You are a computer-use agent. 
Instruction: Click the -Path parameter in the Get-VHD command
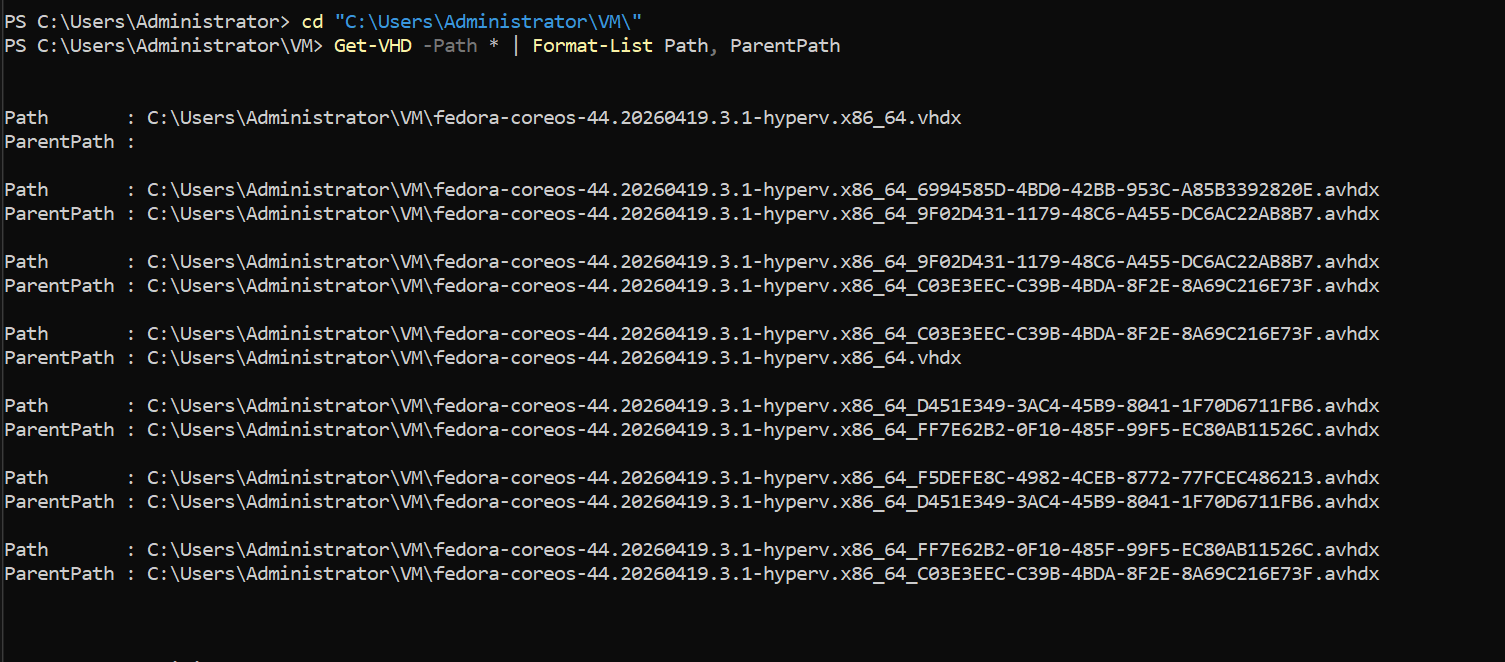(x=450, y=45)
